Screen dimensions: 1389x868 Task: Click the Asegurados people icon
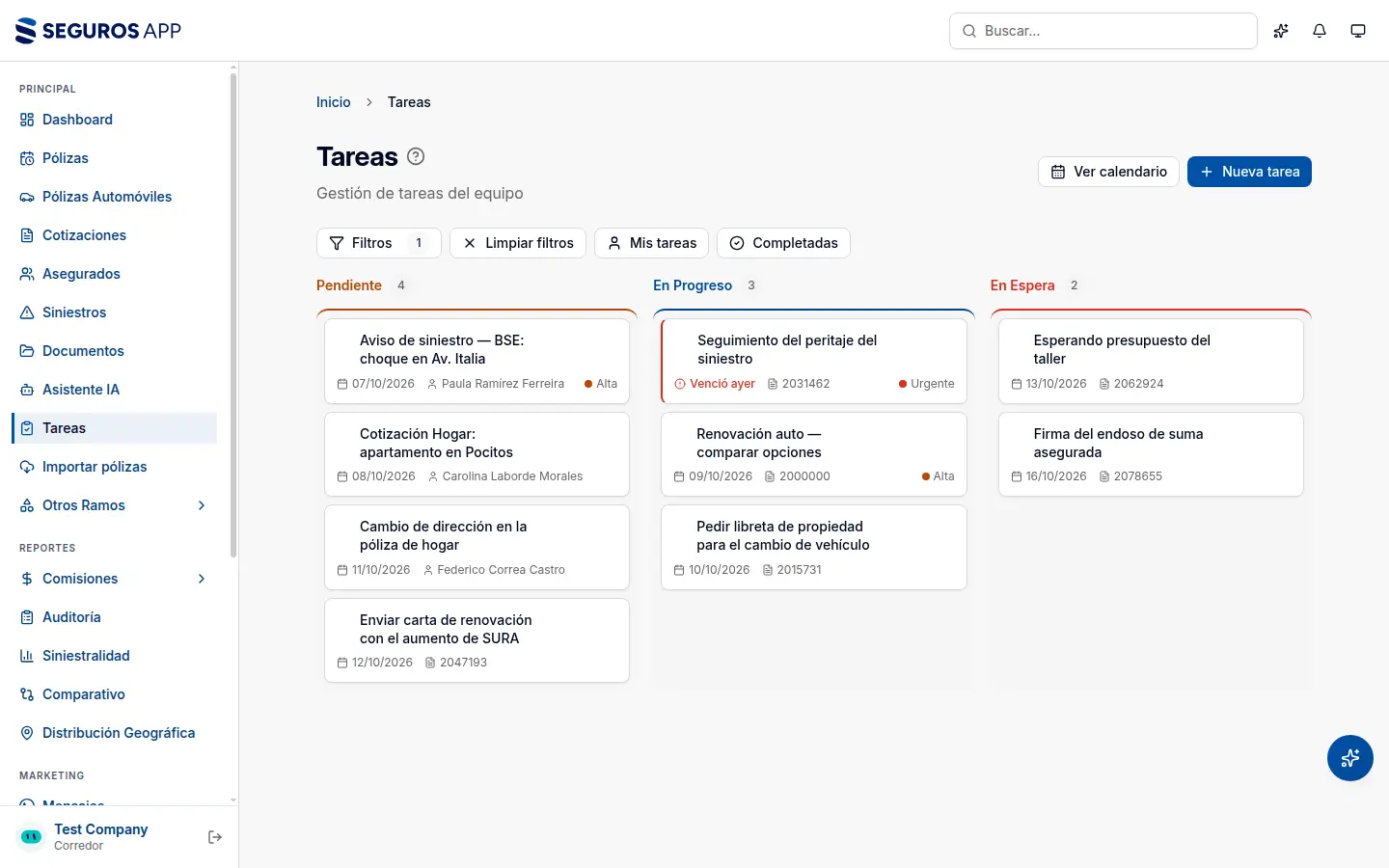[27, 274]
